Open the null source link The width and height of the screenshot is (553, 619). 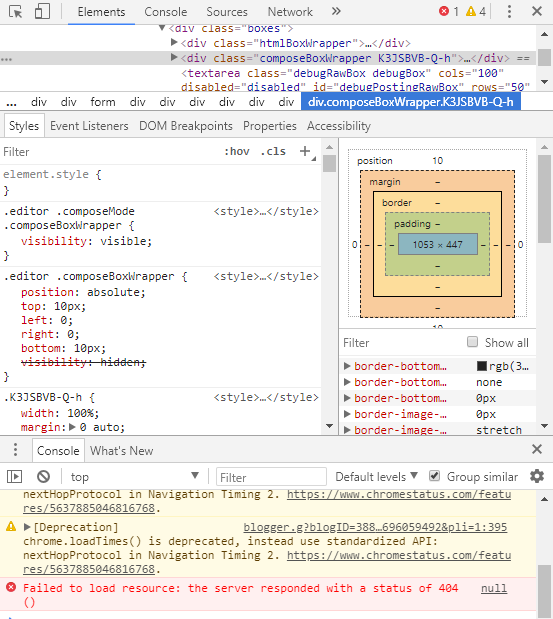click(494, 588)
